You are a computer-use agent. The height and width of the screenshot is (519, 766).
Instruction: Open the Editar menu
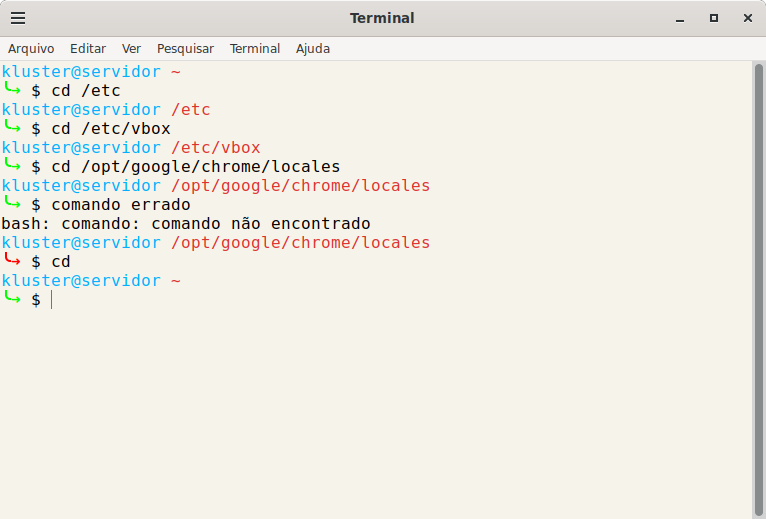click(88, 48)
